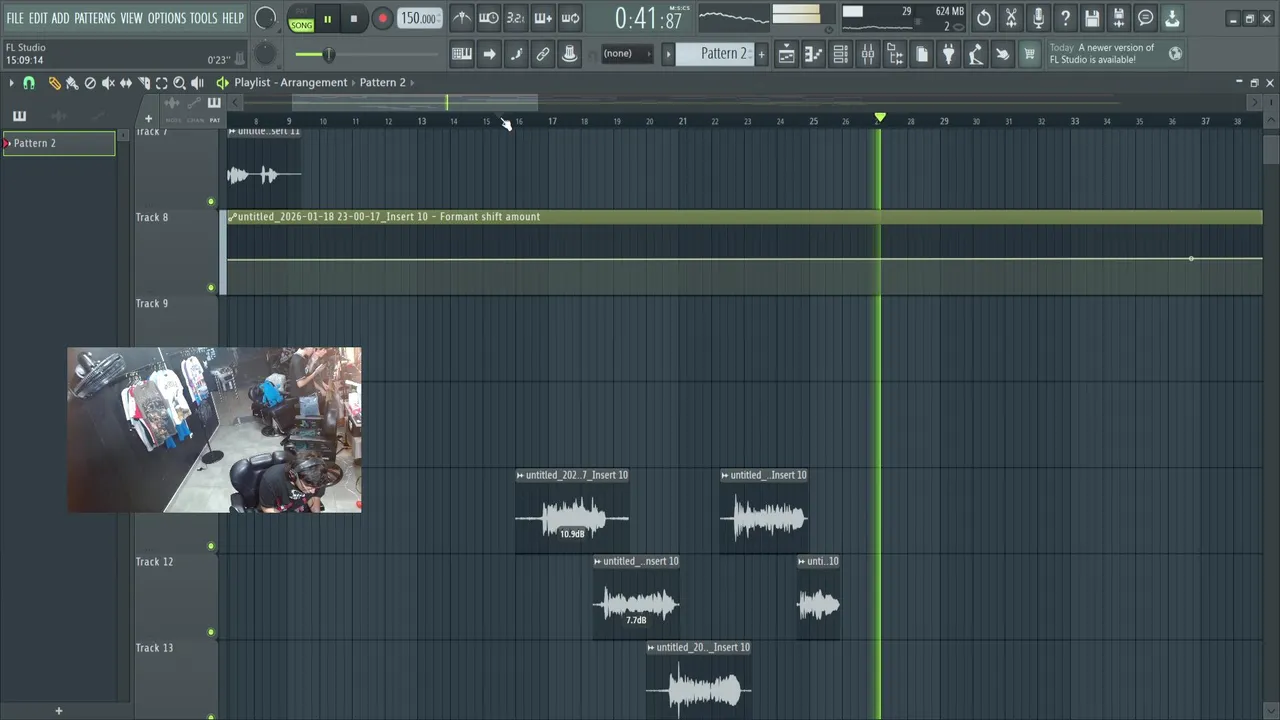Screen dimensions: 1280x720
Task: Toggle audio clips filter in picker panel
Action: pyautogui.click(x=59, y=117)
